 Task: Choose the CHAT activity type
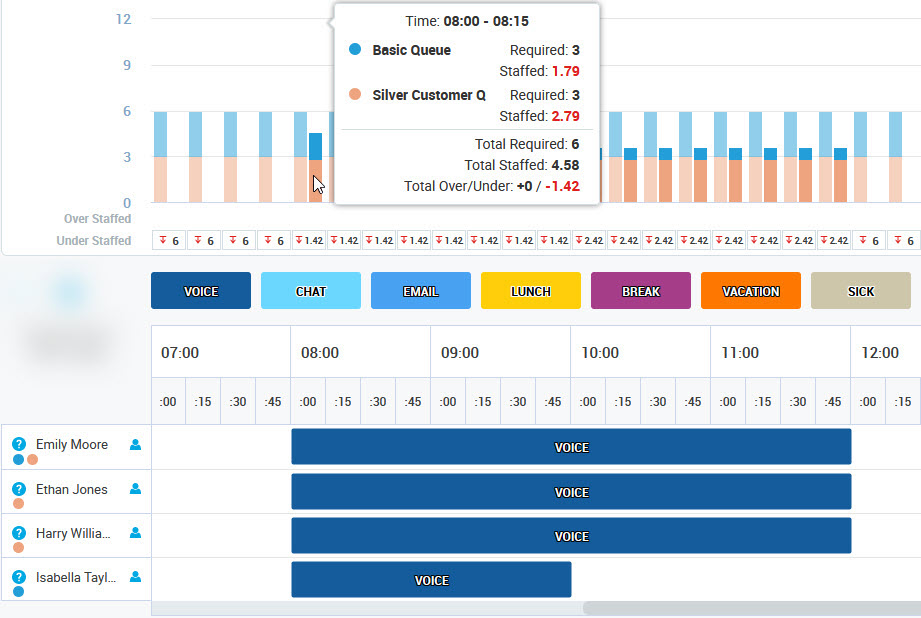(310, 291)
